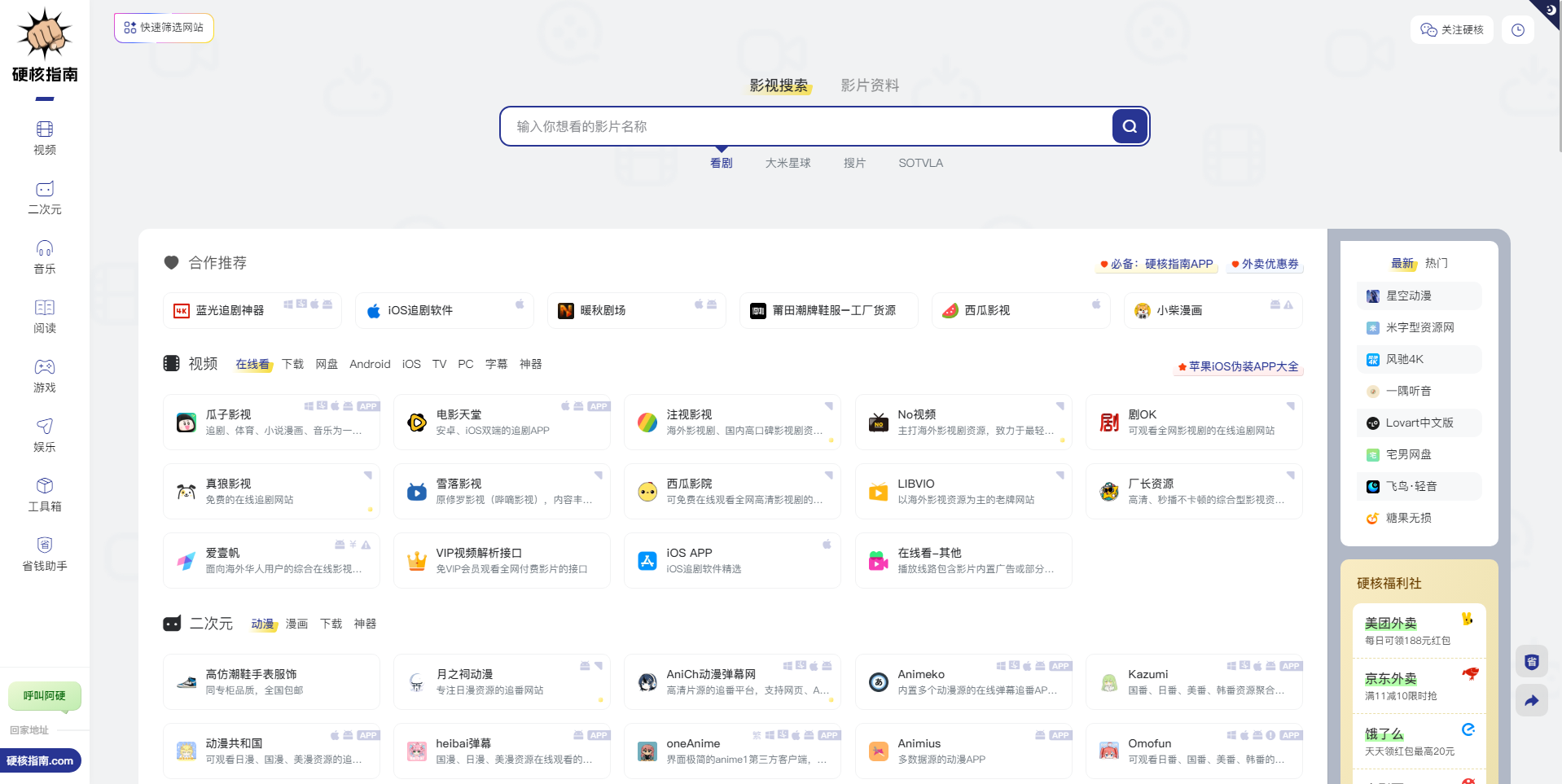Image resolution: width=1562 pixels, height=784 pixels.
Task: Select SOTVLA search engine
Action: 920,163
